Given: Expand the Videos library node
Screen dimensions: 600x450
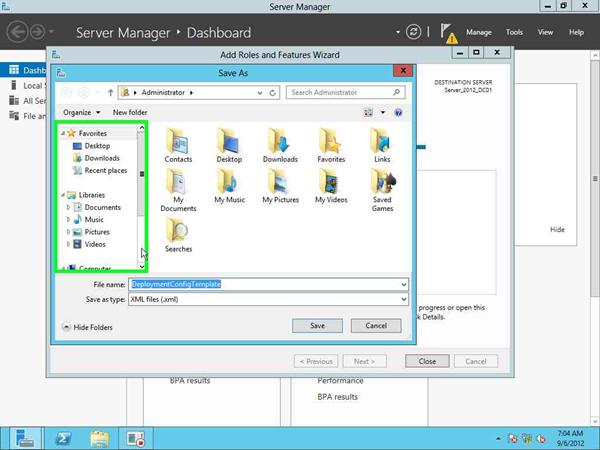Looking at the screenshot, I should point(68,244).
